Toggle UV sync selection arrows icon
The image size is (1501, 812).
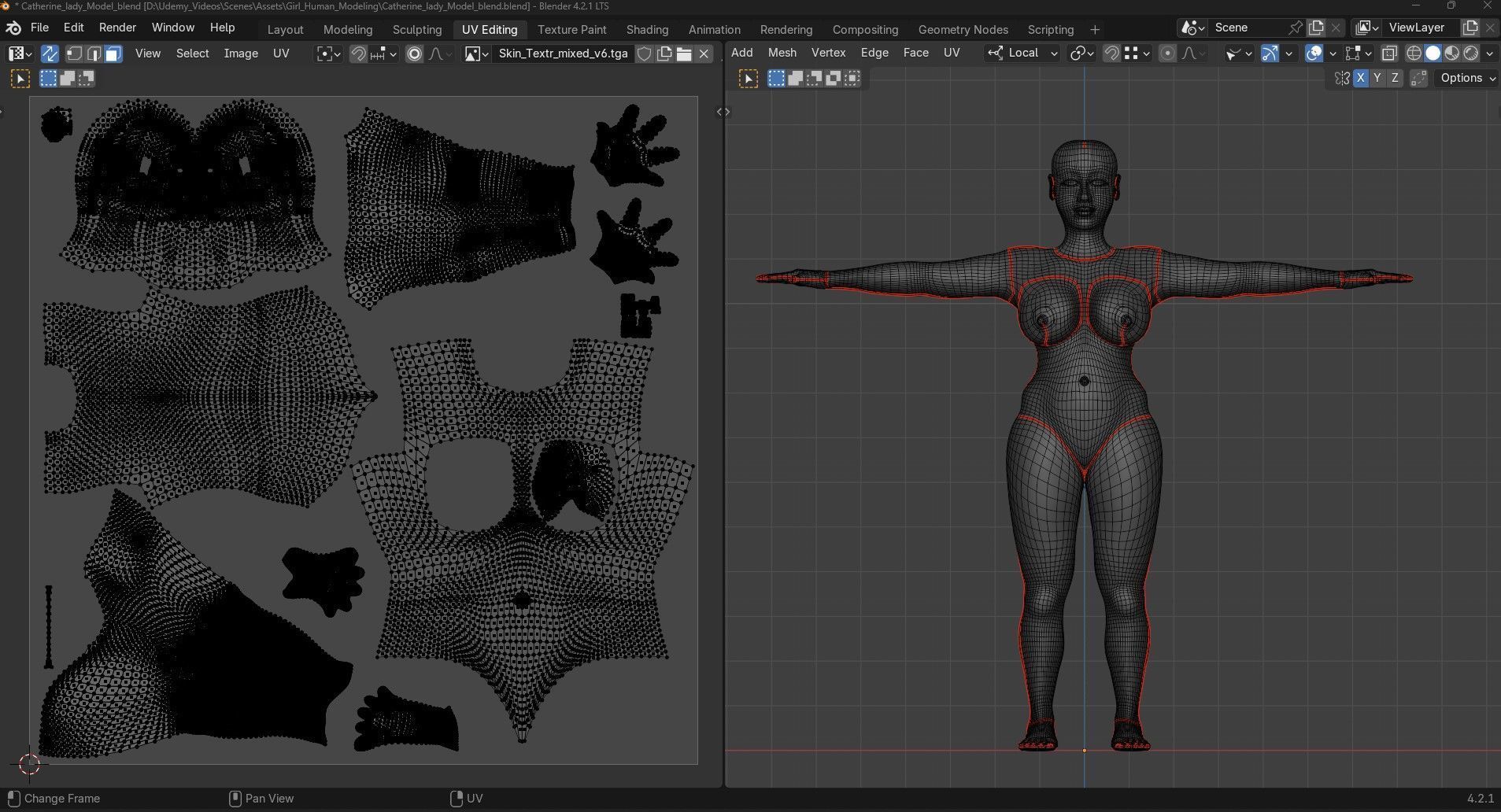click(49, 54)
